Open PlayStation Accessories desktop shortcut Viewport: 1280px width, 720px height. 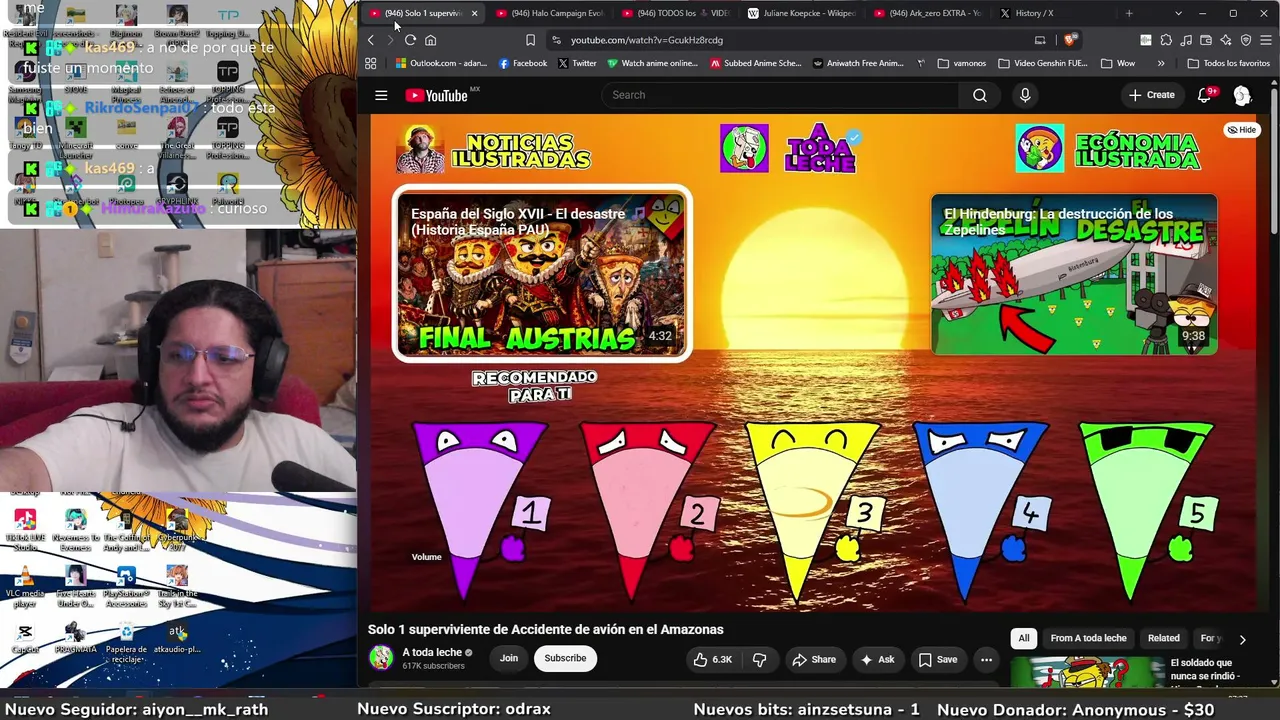point(126,587)
